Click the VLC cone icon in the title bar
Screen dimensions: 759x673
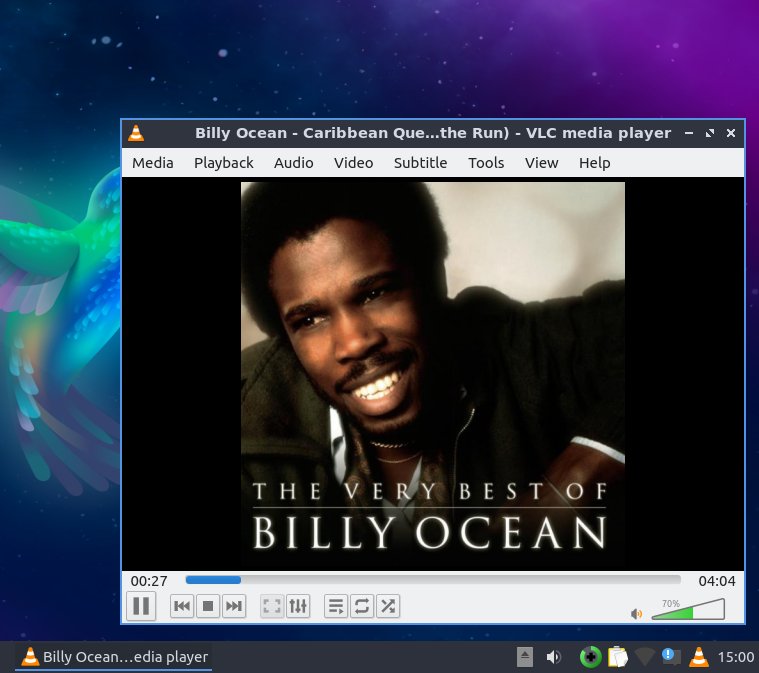(136, 133)
